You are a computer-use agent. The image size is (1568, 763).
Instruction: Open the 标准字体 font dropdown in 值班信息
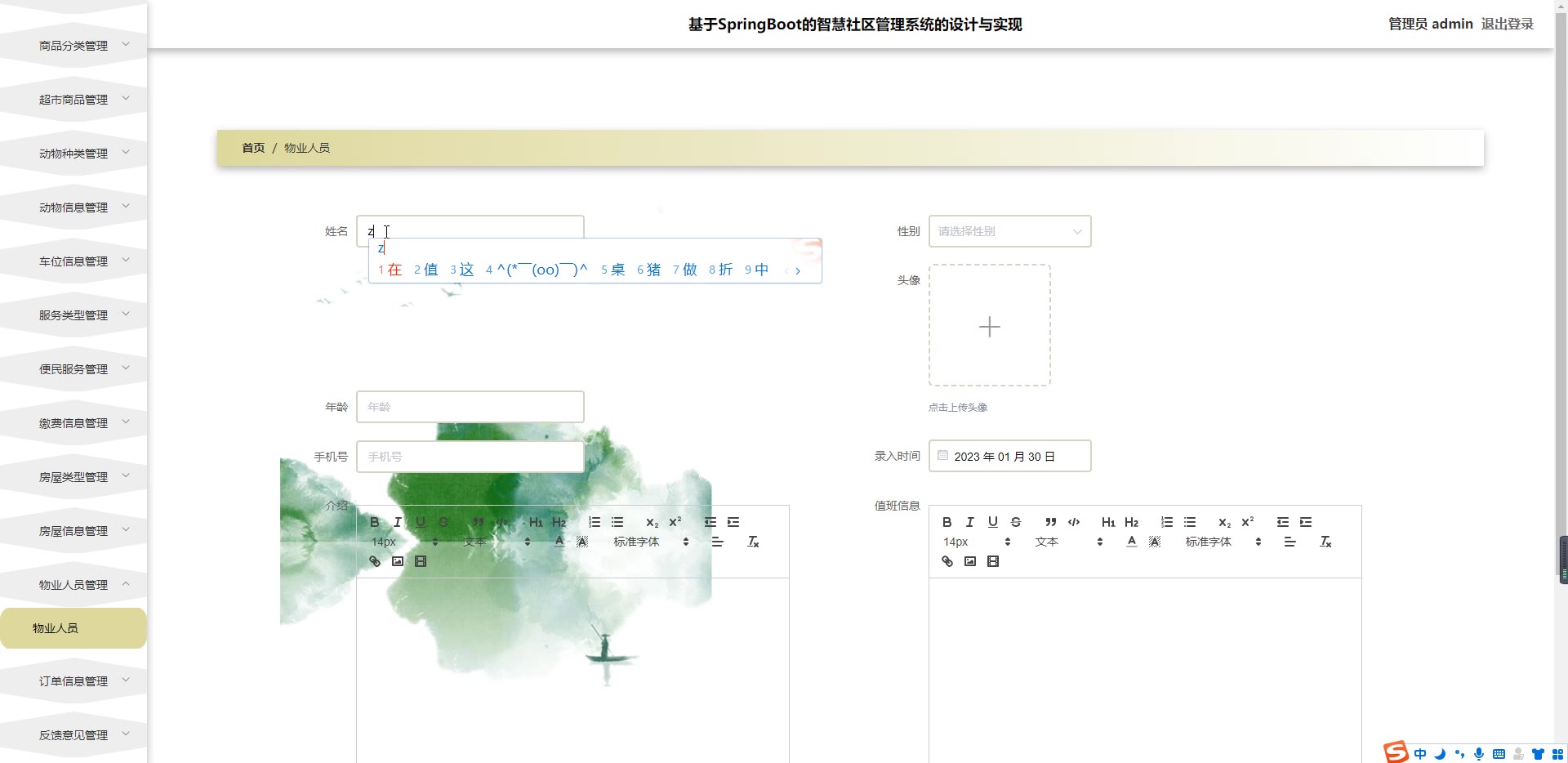tap(1223, 542)
